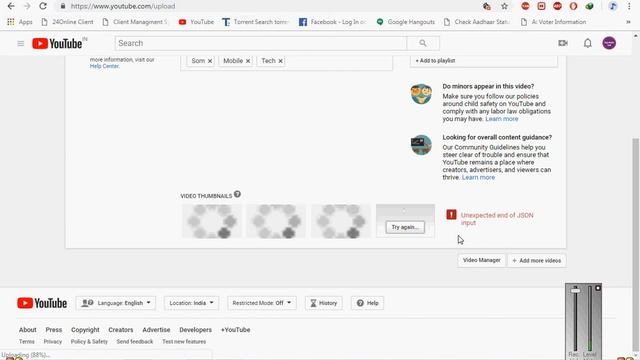Open the Google Hangouts bookmark
This screenshot has height=360, width=640.
click(406, 22)
